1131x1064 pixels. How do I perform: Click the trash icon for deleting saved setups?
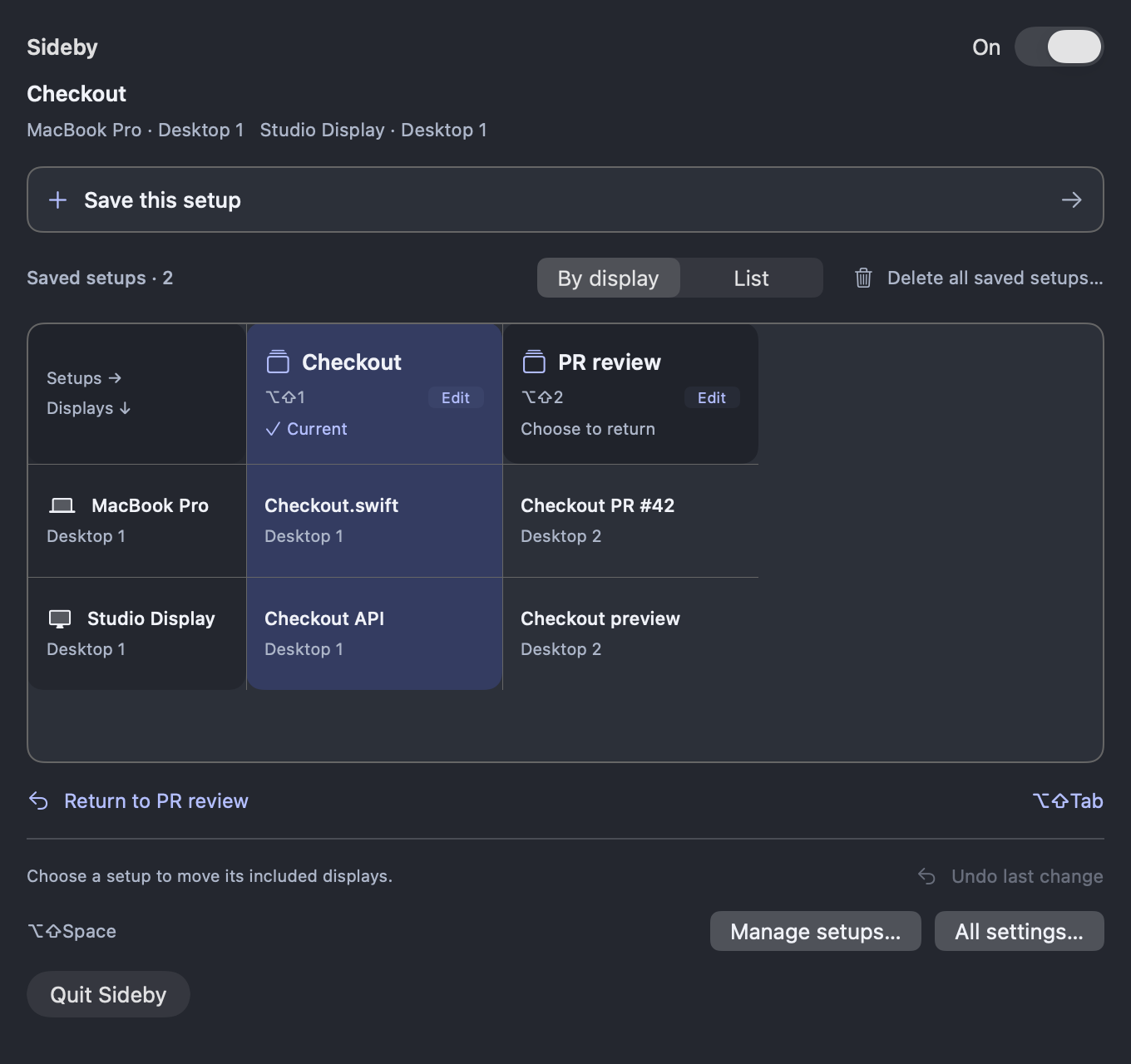(863, 278)
